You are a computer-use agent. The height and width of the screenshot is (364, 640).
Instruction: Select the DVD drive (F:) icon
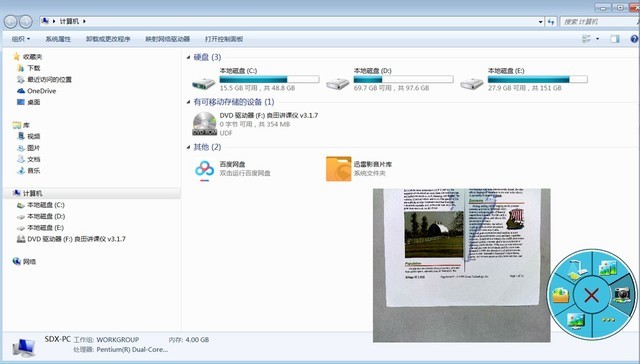coord(204,123)
